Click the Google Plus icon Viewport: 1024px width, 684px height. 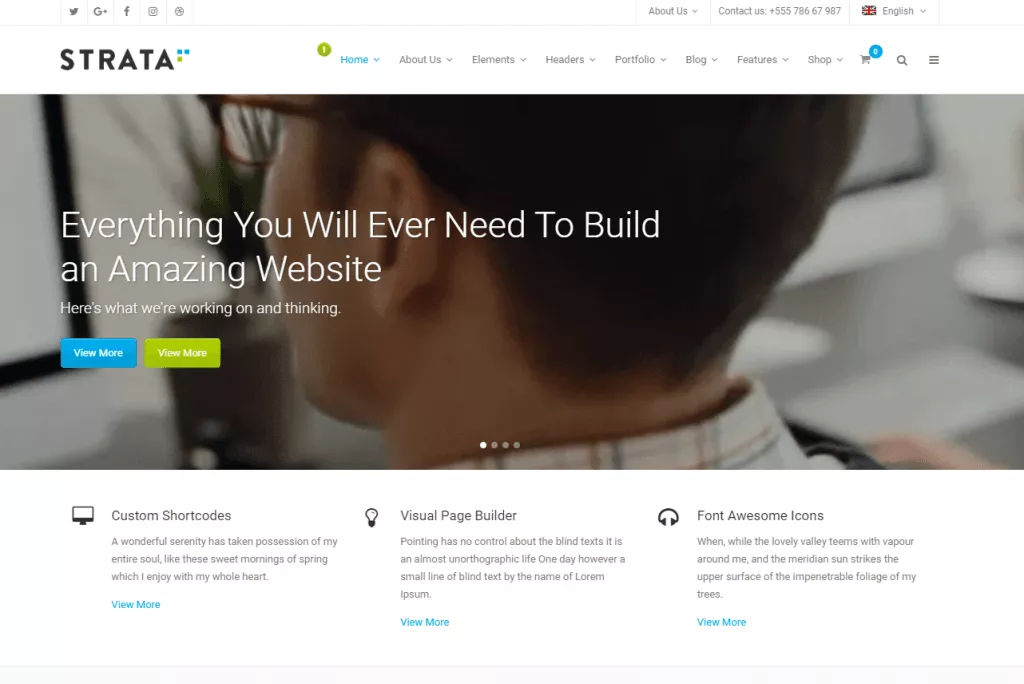(100, 11)
